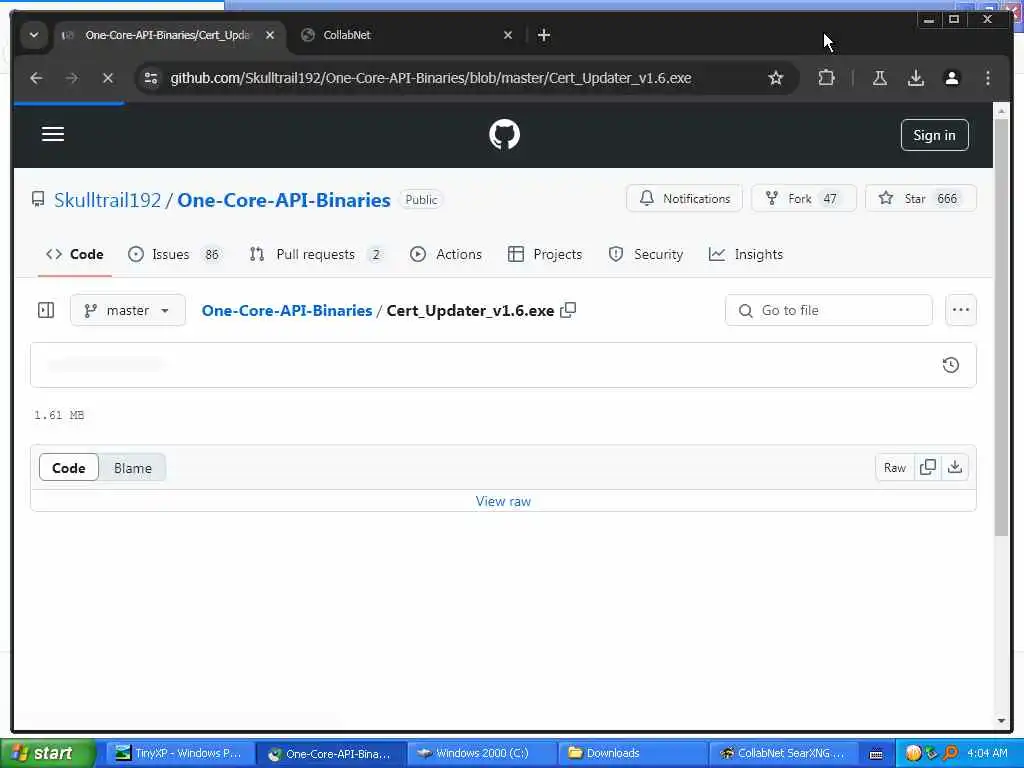This screenshot has height=768, width=1024.
Task: Open the browser profile icon
Action: coord(952,78)
